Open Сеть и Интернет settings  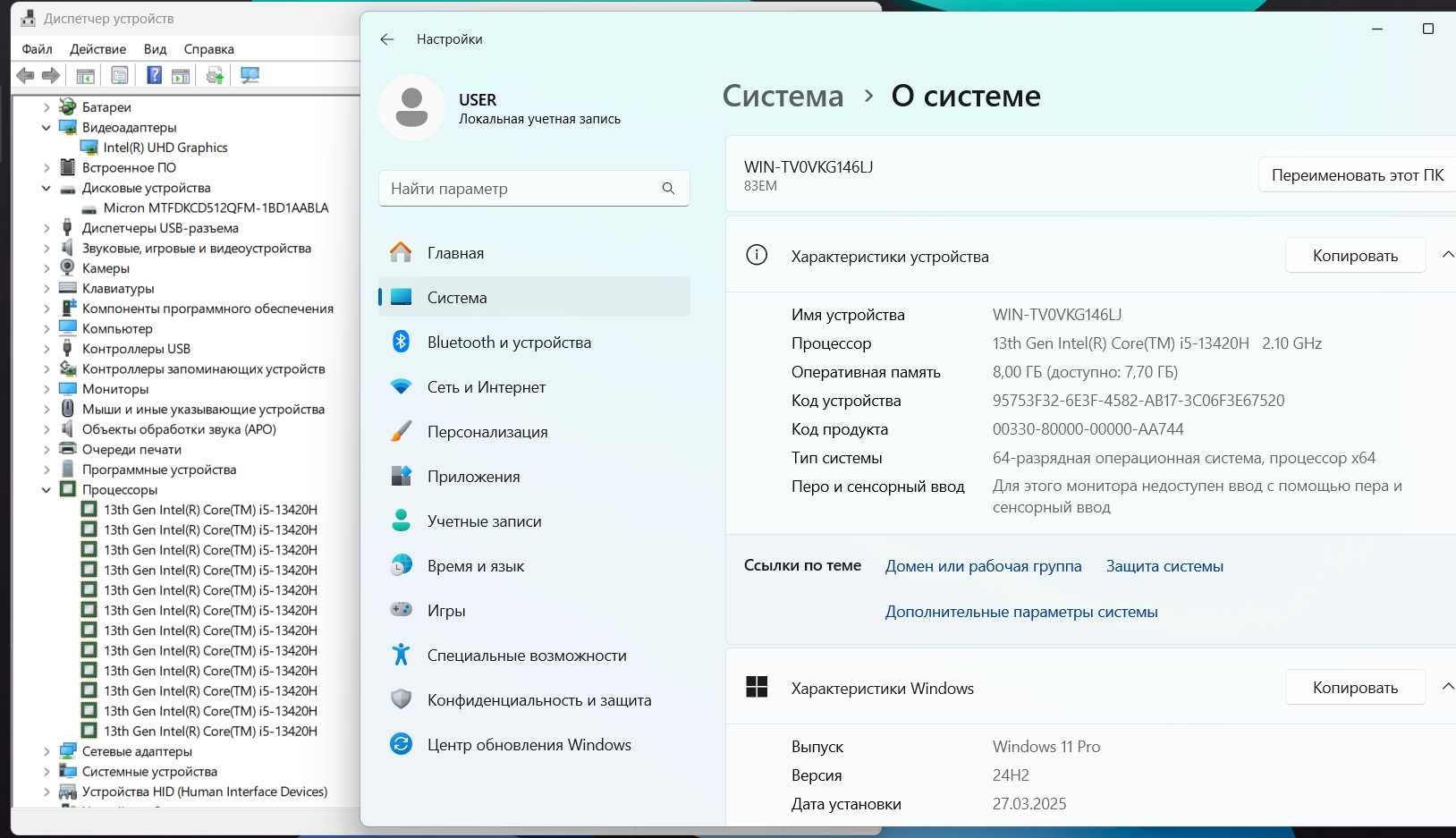coord(534,387)
